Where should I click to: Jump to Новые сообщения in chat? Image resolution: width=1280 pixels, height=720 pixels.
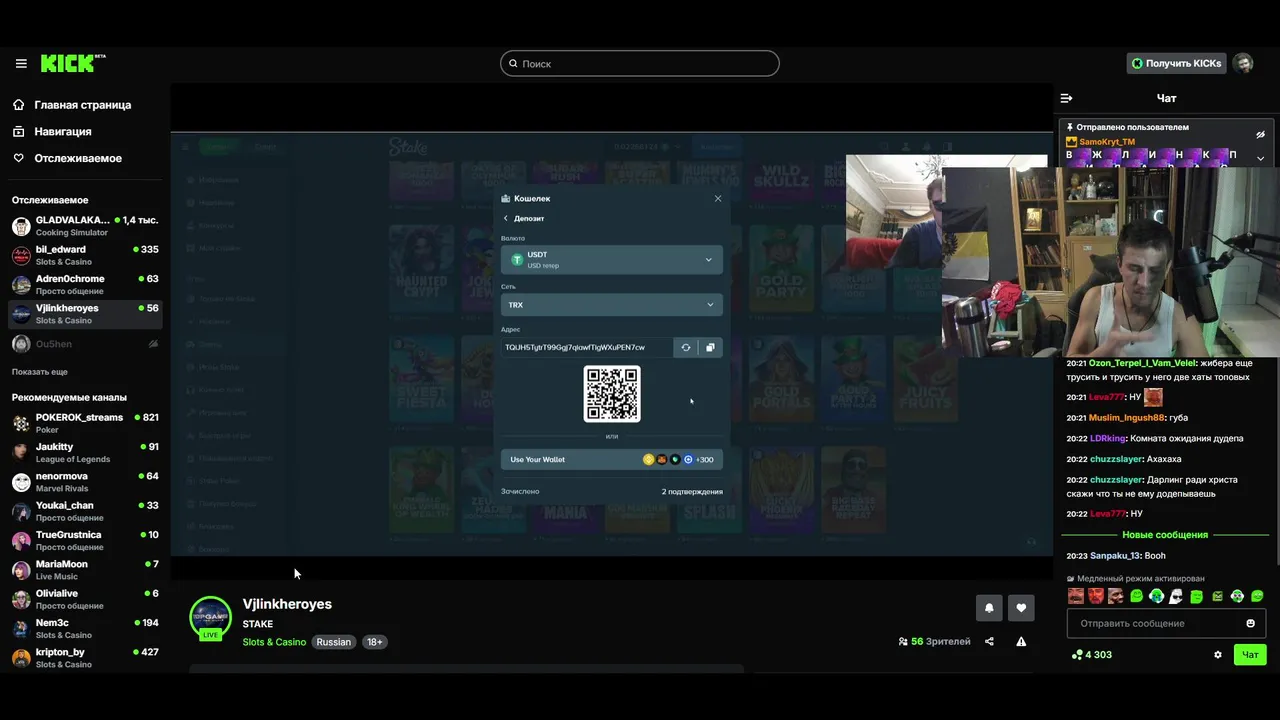coord(1165,535)
